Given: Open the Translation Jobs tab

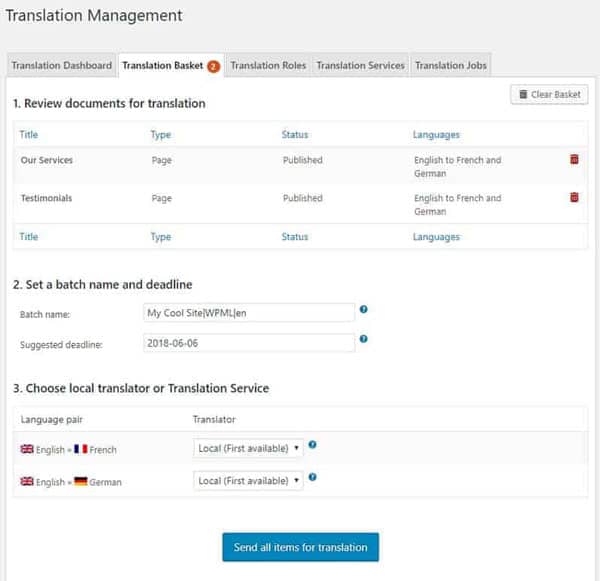Looking at the screenshot, I should click(x=450, y=66).
